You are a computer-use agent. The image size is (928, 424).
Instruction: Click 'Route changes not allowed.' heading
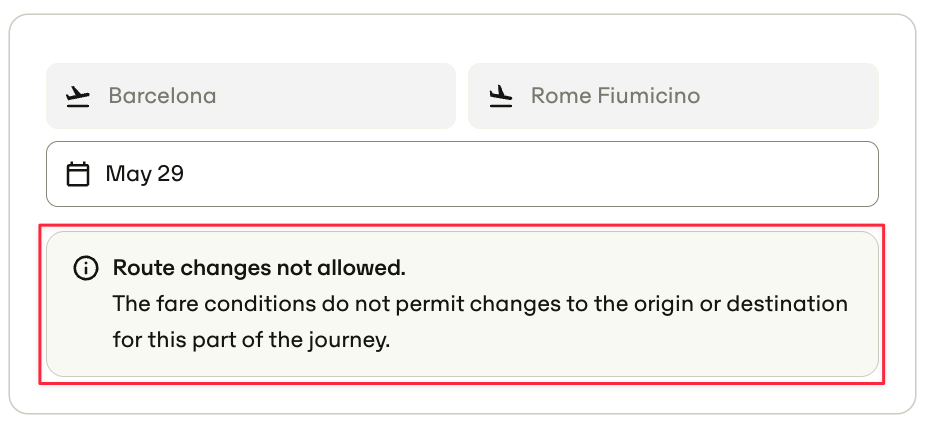coord(259,268)
